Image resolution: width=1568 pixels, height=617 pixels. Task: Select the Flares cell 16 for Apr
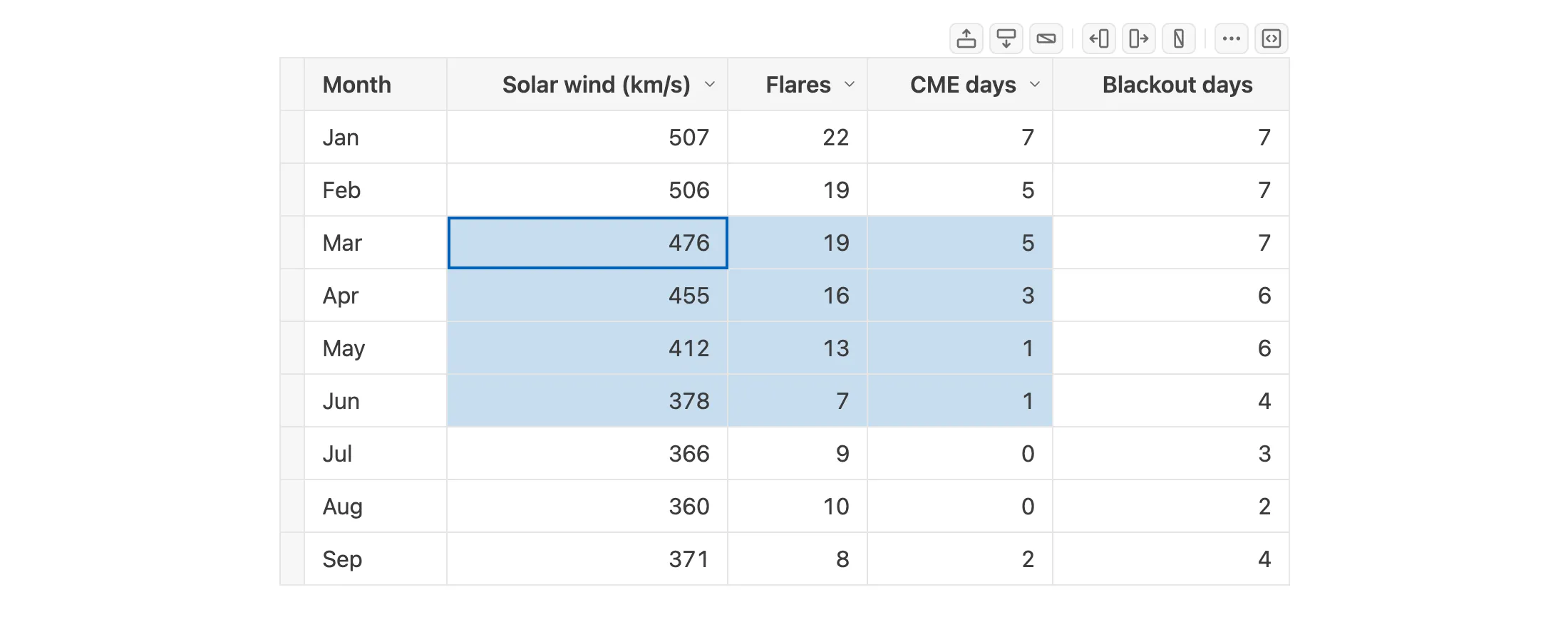tap(798, 296)
